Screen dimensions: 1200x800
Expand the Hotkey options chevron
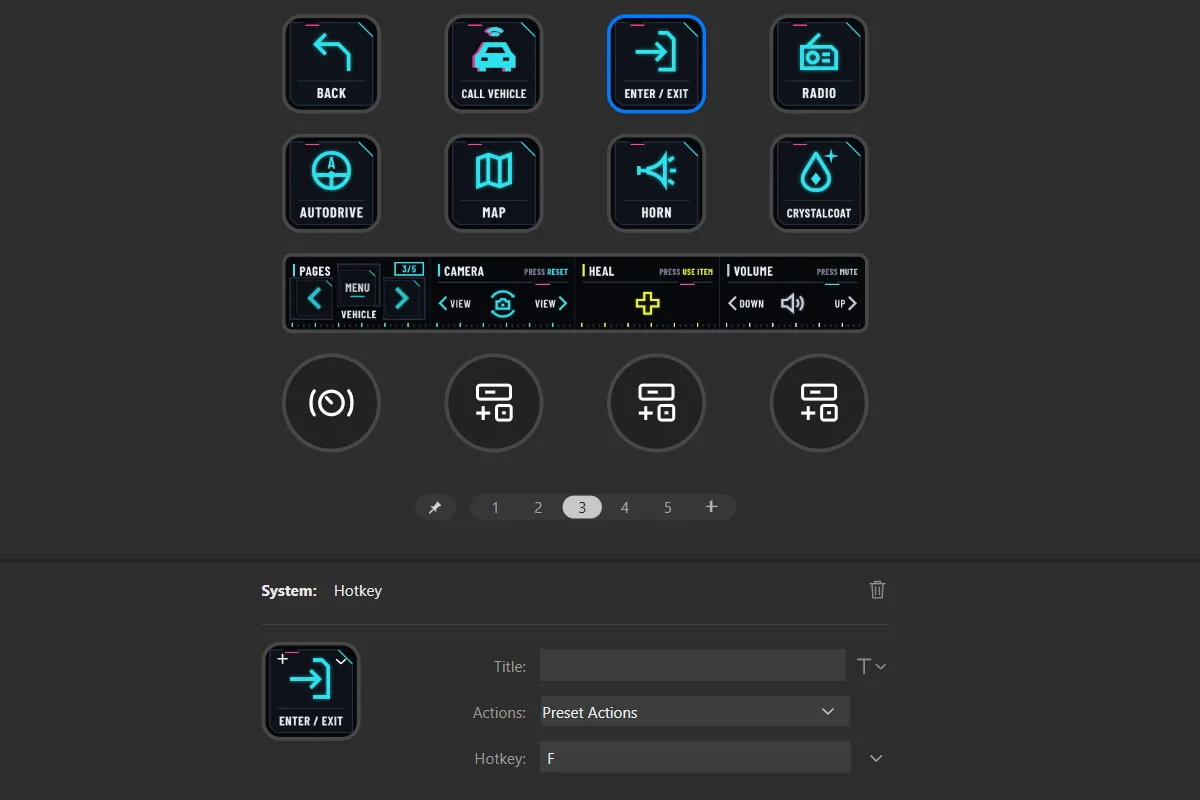point(876,759)
